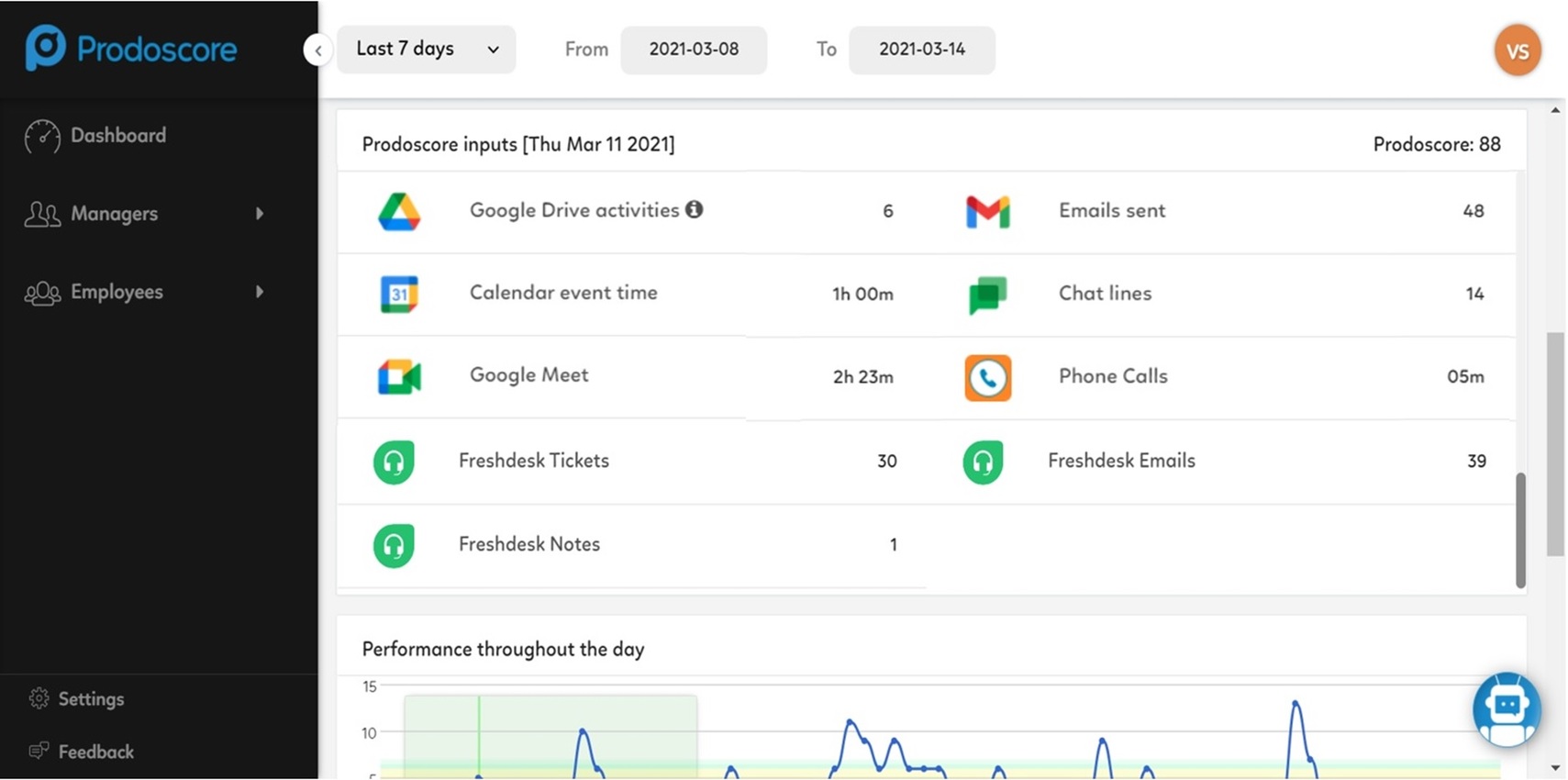Click the Freshdesk Notes headset icon
The width and height of the screenshot is (1568, 780).
[394, 545]
